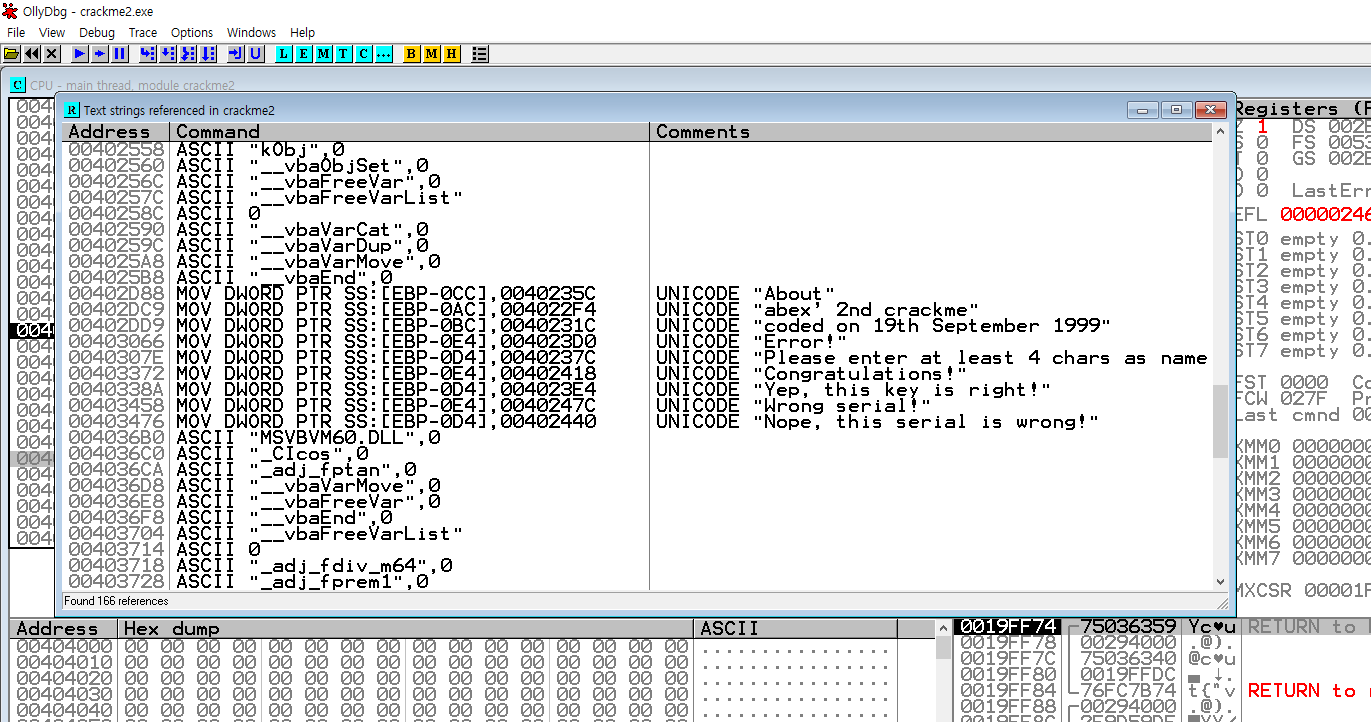The width and height of the screenshot is (1371, 722).
Task: Select row with UNICODE "Error!"
Action: 637,342
